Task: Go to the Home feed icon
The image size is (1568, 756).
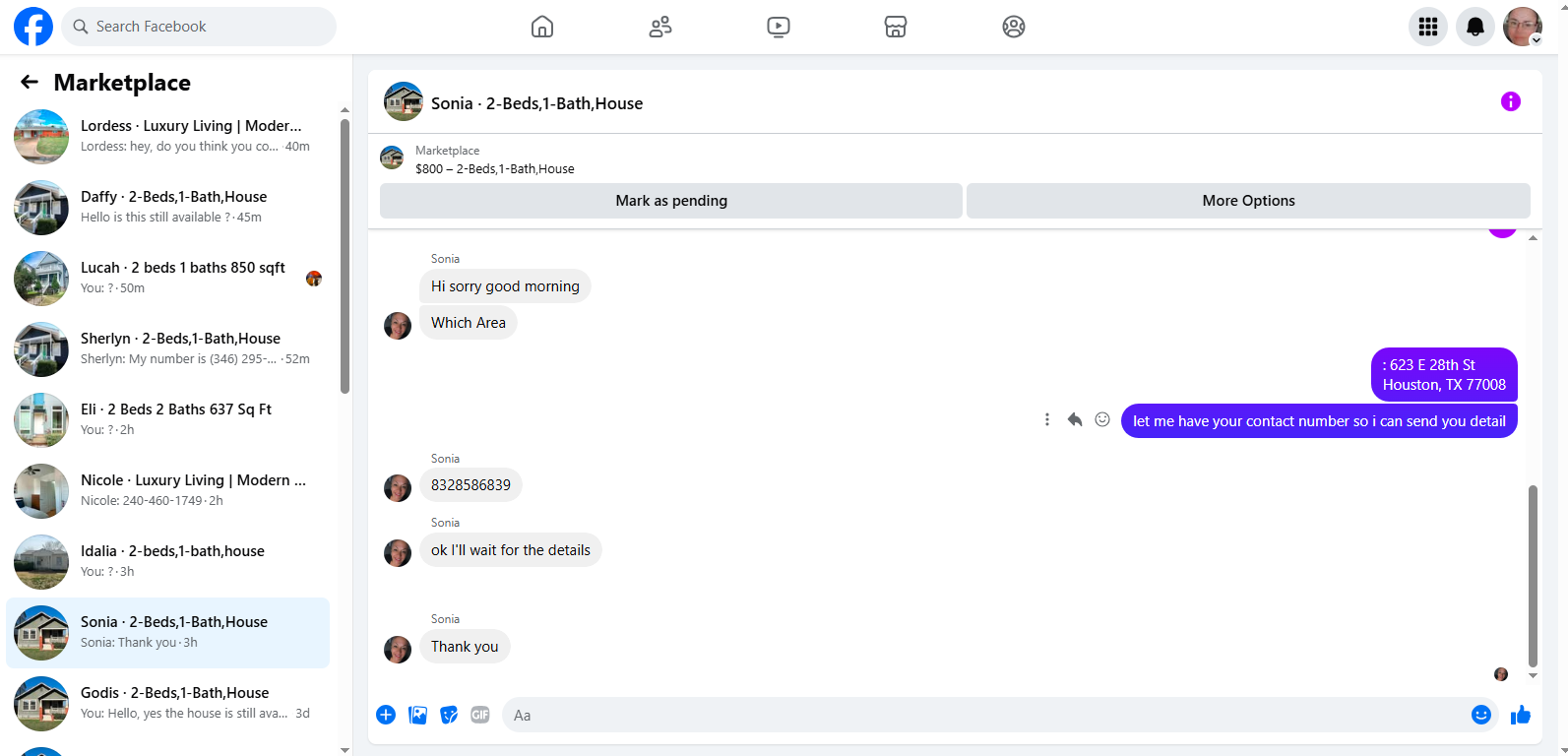Action: [542, 27]
